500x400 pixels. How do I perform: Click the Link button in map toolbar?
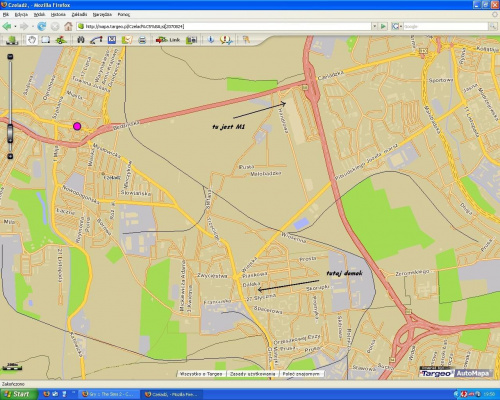(x=168, y=40)
